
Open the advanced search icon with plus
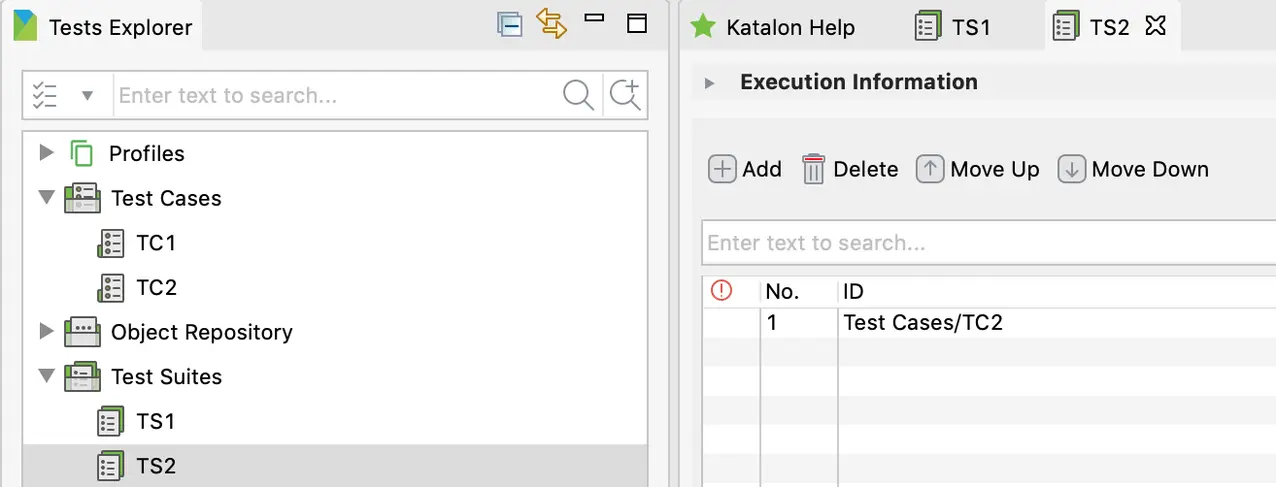coord(625,96)
